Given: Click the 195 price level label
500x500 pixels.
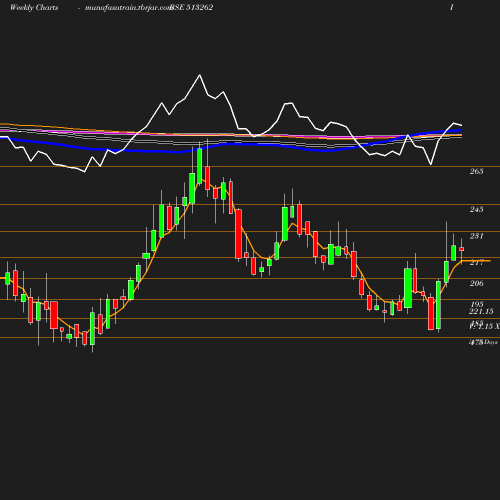Looking at the screenshot, I should coord(477,304).
